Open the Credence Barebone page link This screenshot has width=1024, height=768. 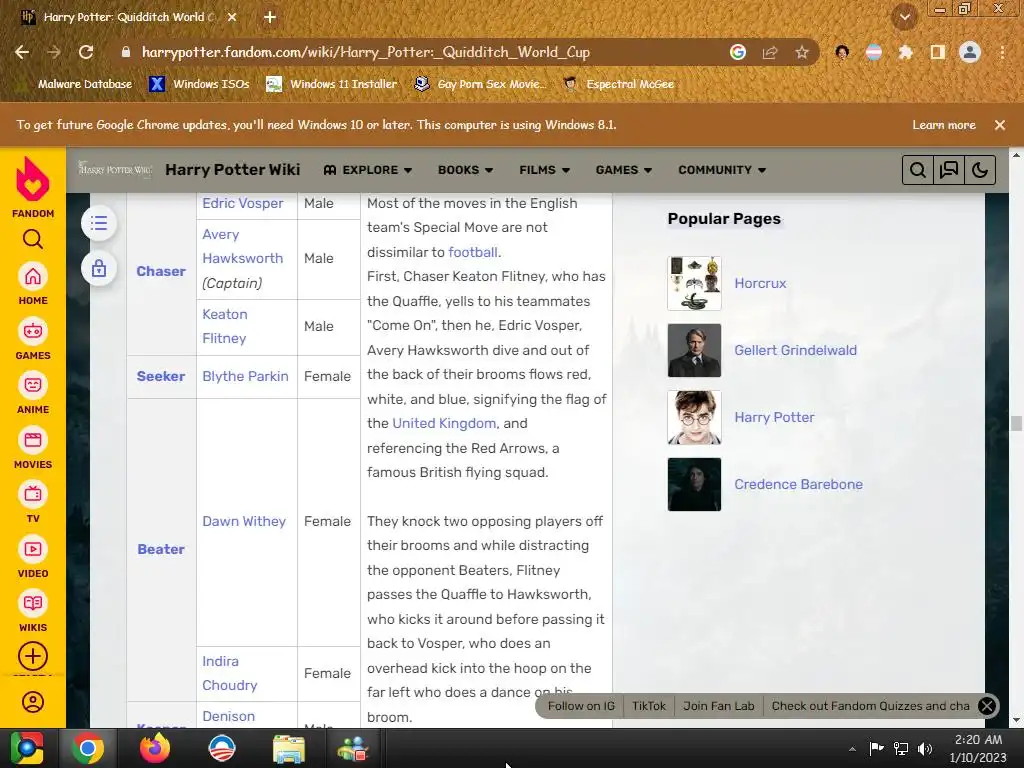(x=798, y=484)
